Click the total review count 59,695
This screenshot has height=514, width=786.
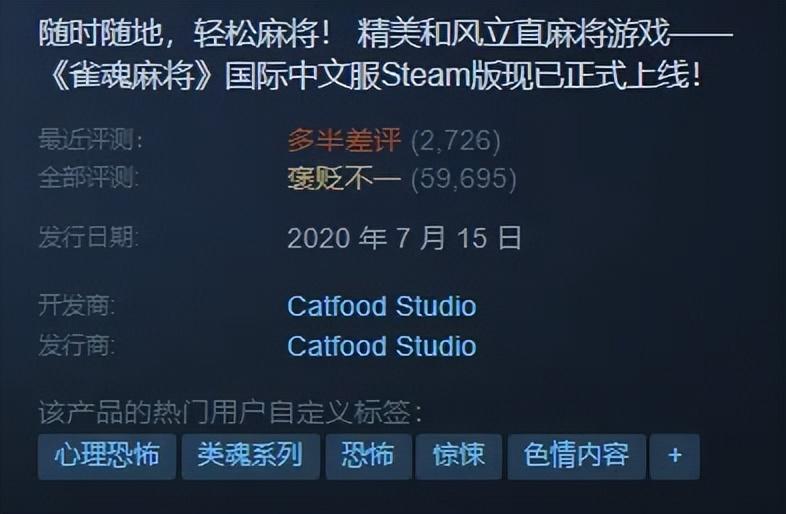click(464, 179)
